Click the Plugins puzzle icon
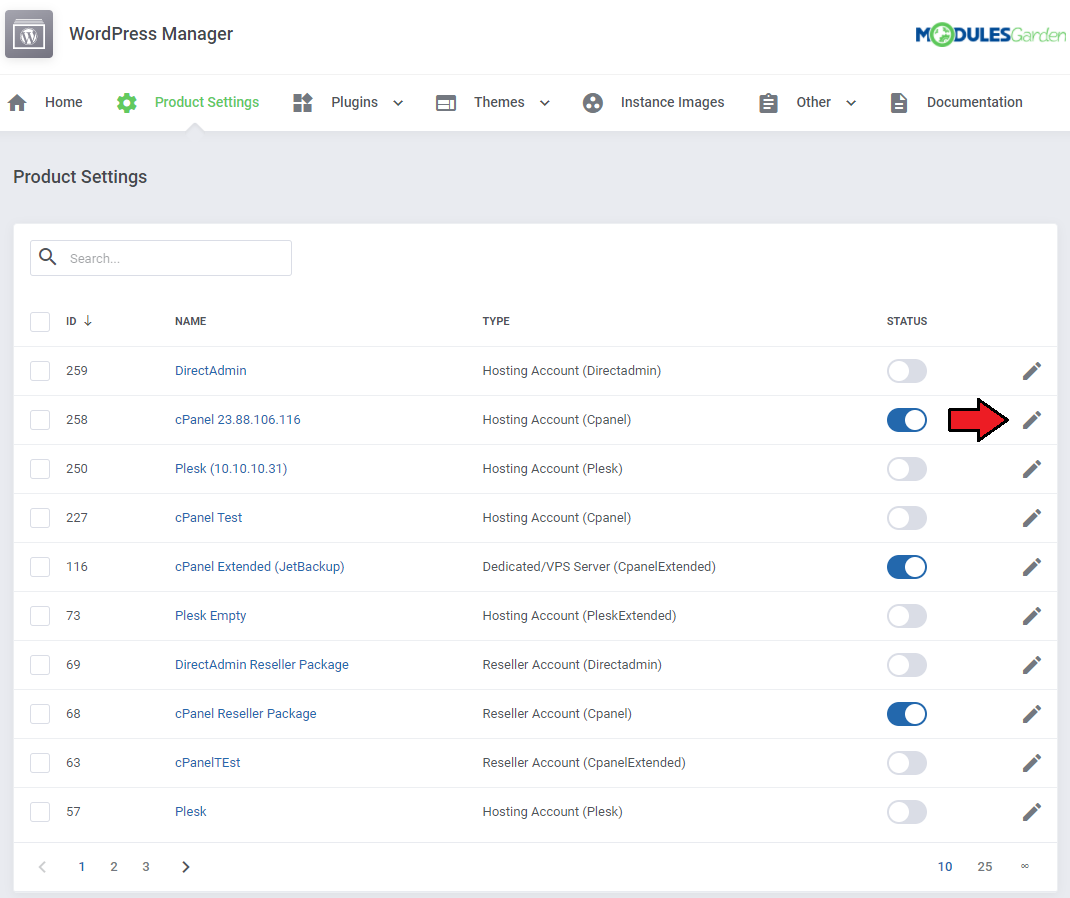This screenshot has height=898, width=1070. [302, 102]
